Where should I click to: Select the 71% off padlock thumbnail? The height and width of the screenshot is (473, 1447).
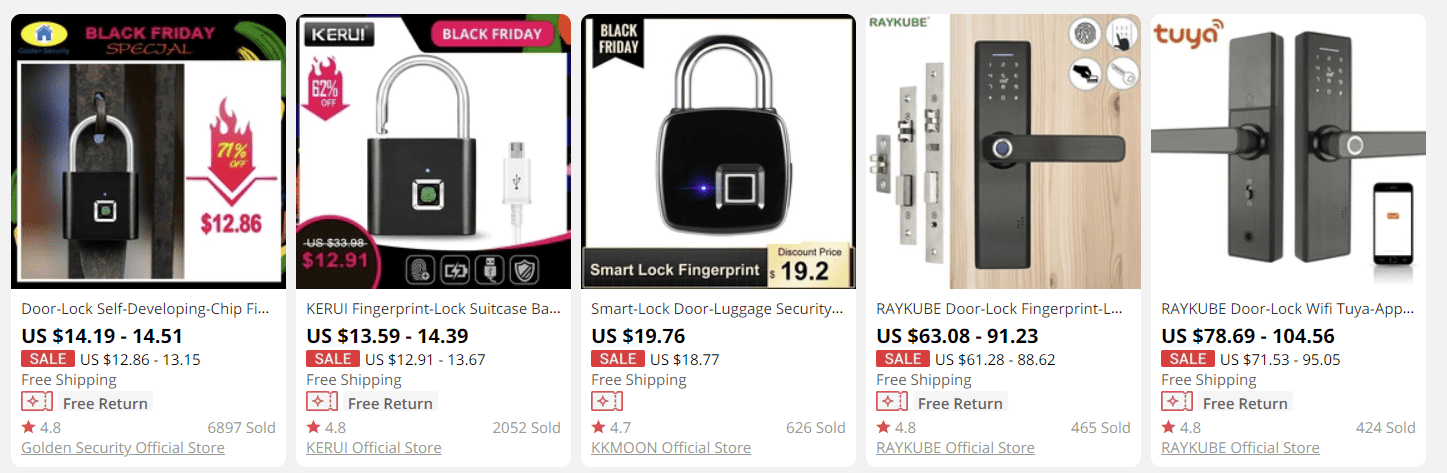(x=148, y=152)
